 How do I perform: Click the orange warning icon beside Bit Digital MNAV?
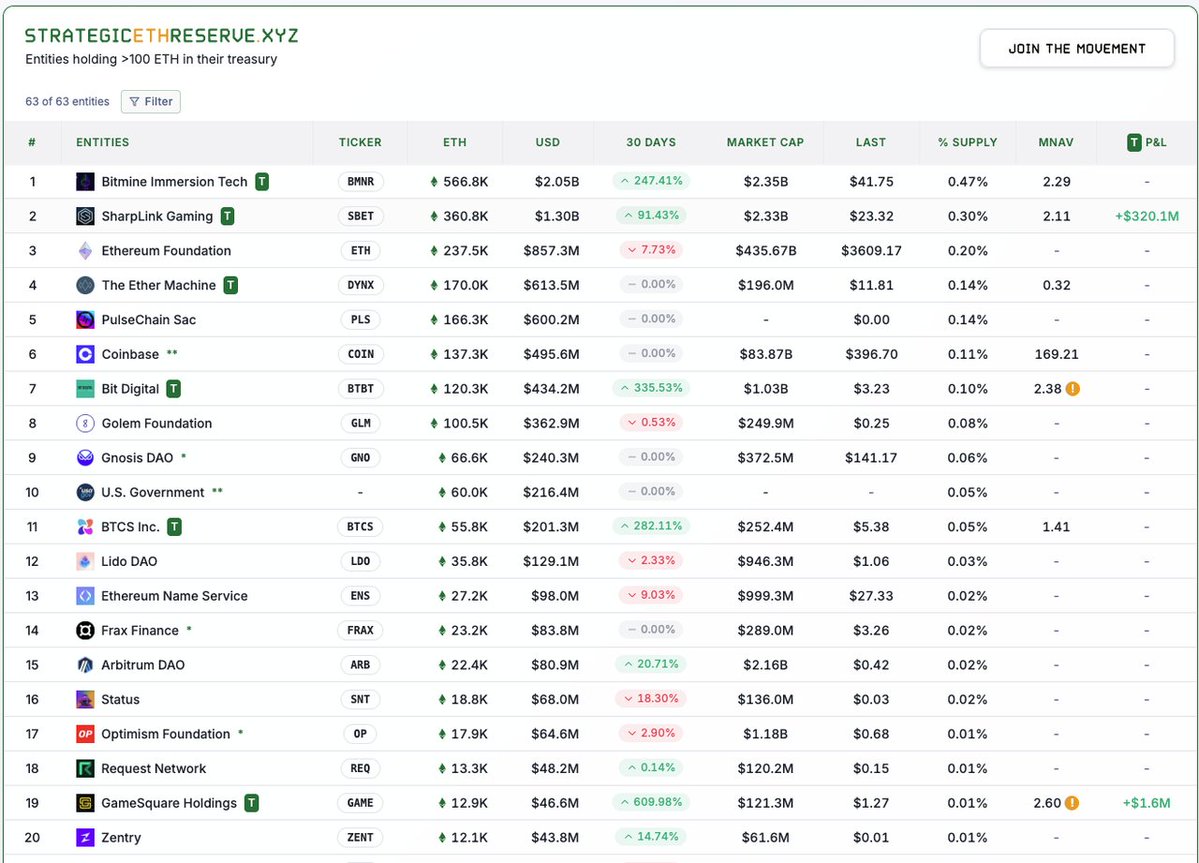[x=1073, y=388]
